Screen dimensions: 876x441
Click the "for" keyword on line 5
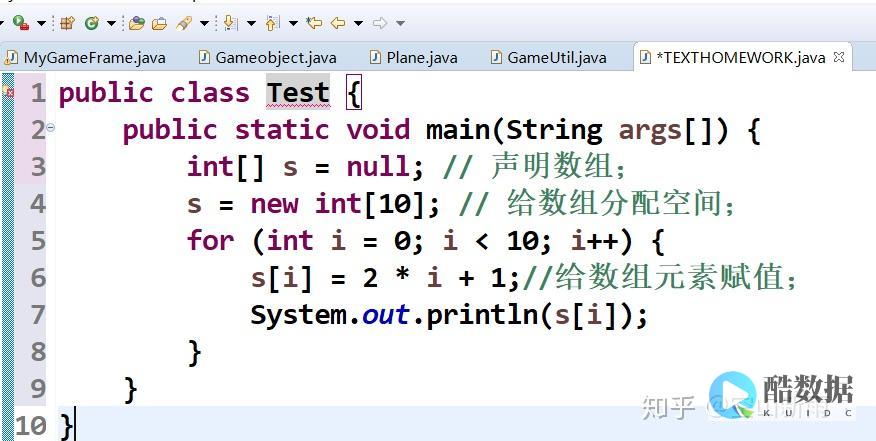[x=210, y=240]
